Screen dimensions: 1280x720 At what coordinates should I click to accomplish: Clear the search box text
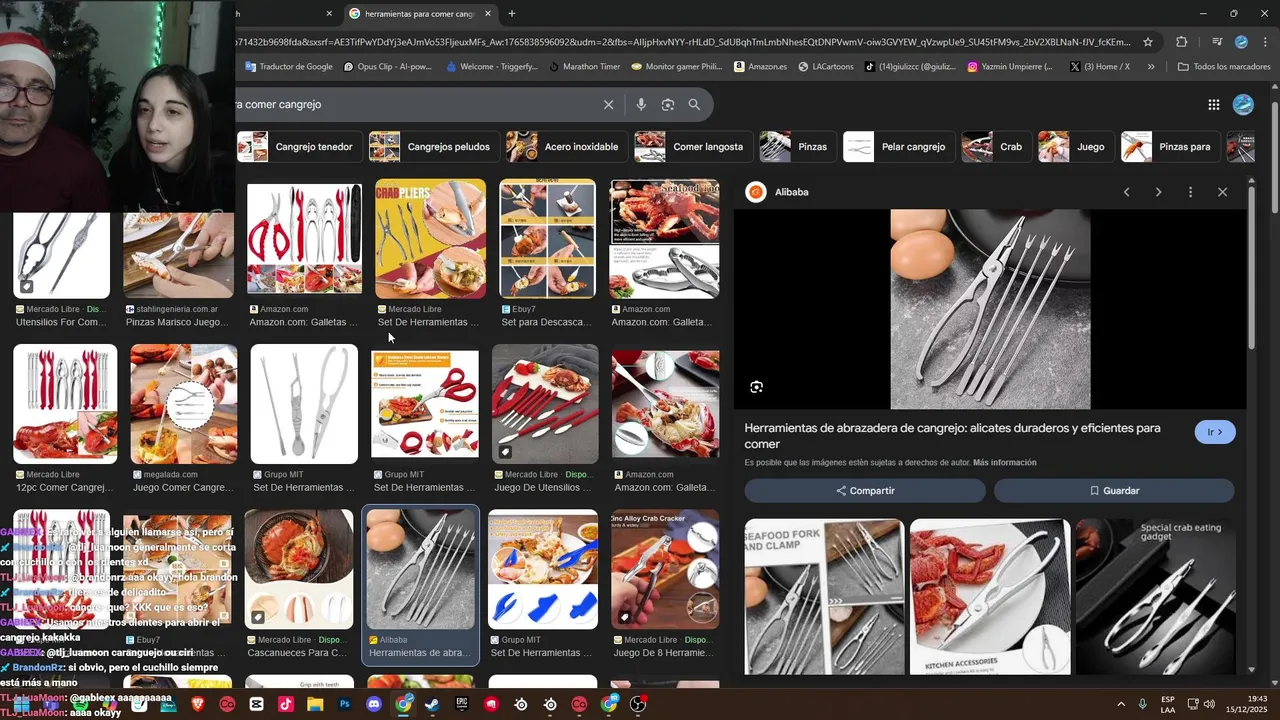[608, 104]
